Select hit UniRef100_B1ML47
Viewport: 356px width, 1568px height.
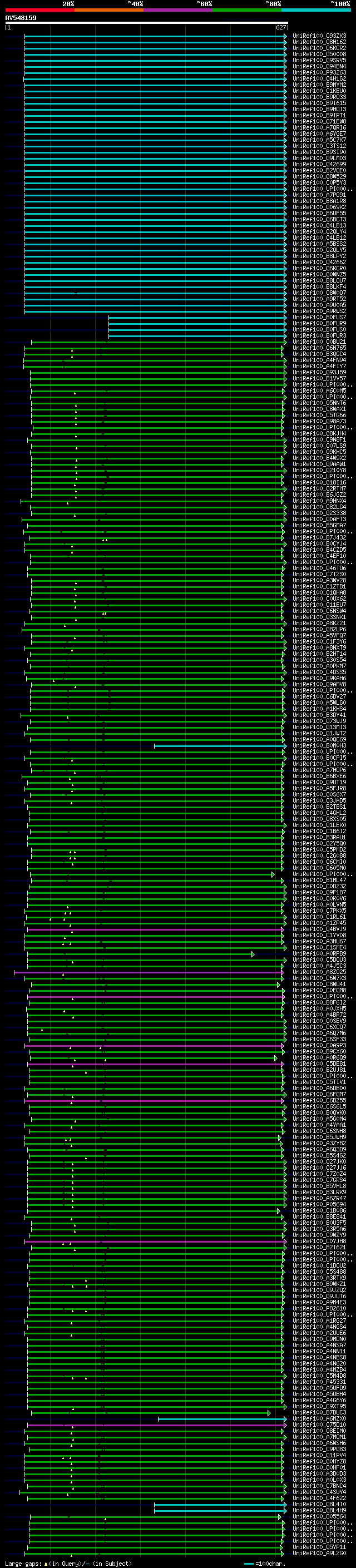click(319, 879)
